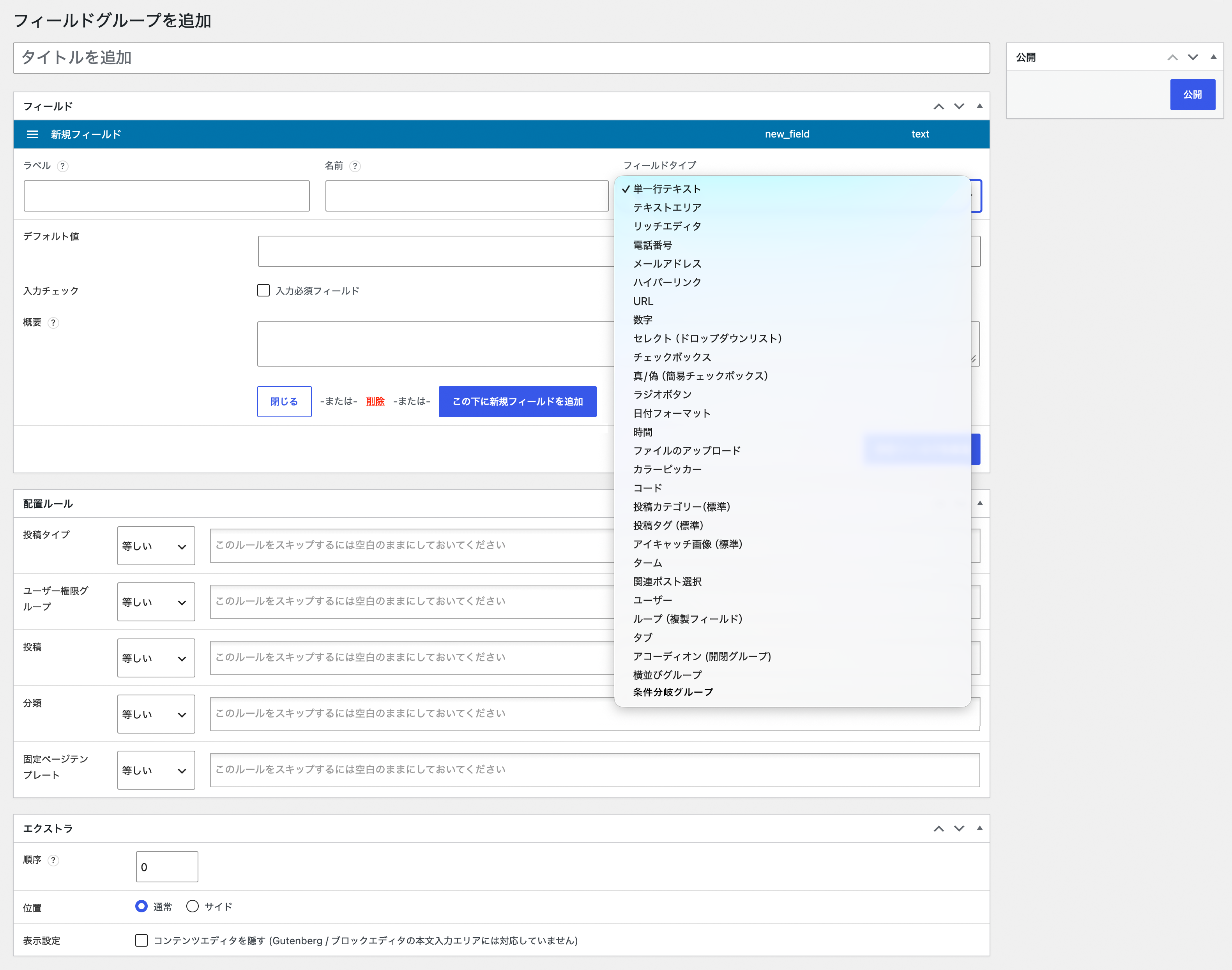1232x970 pixels.
Task: Click the タイトルを追加 title field
Action: tap(501, 58)
